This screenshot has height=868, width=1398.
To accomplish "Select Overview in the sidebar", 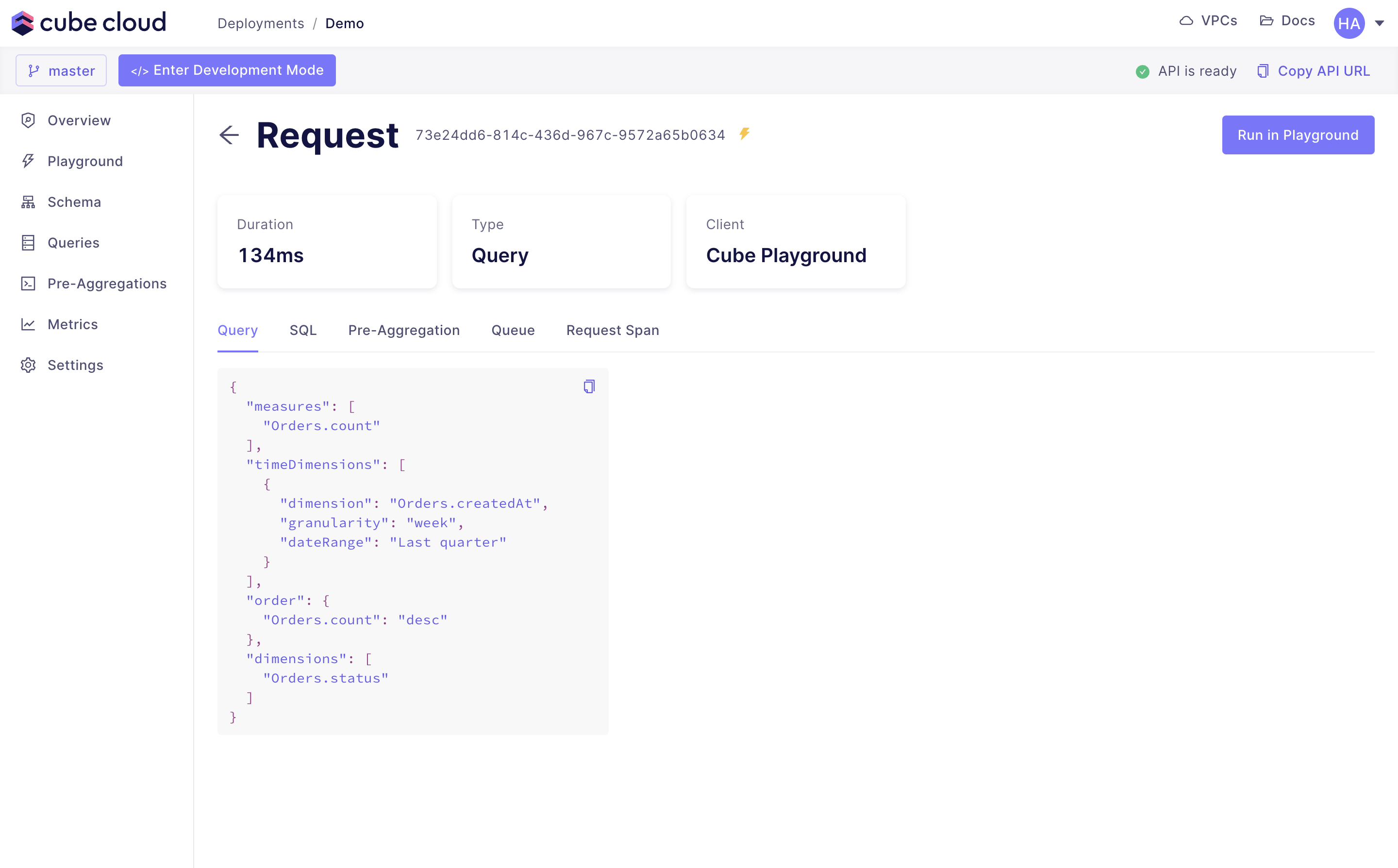I will [x=79, y=120].
